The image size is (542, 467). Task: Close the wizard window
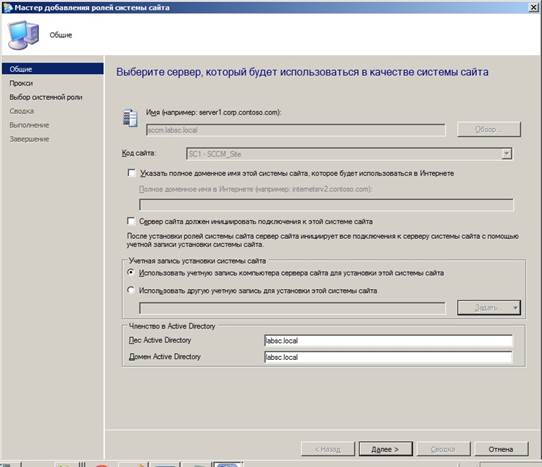[x=534, y=7]
